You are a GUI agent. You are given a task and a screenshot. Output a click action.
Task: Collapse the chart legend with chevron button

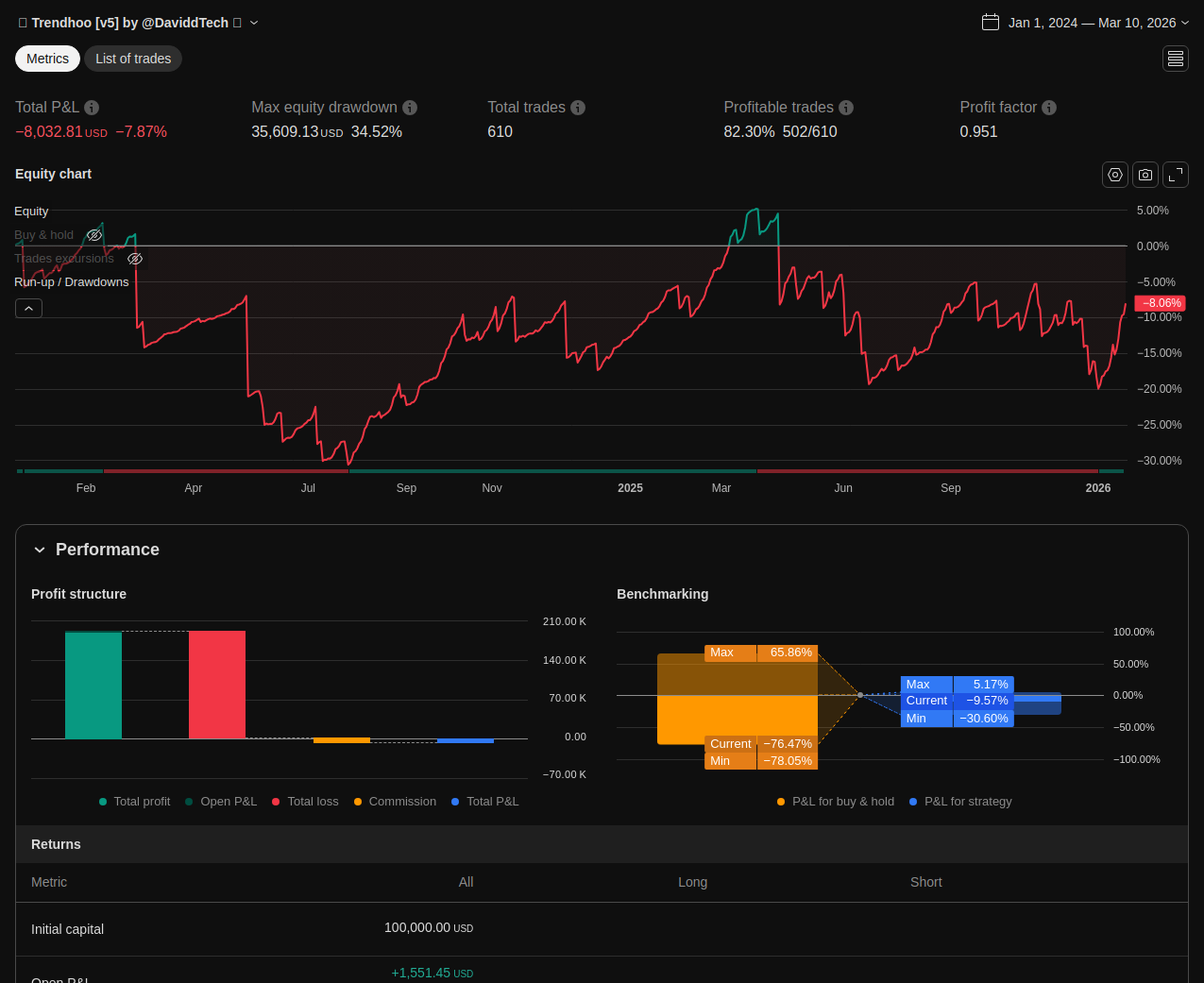tap(28, 308)
